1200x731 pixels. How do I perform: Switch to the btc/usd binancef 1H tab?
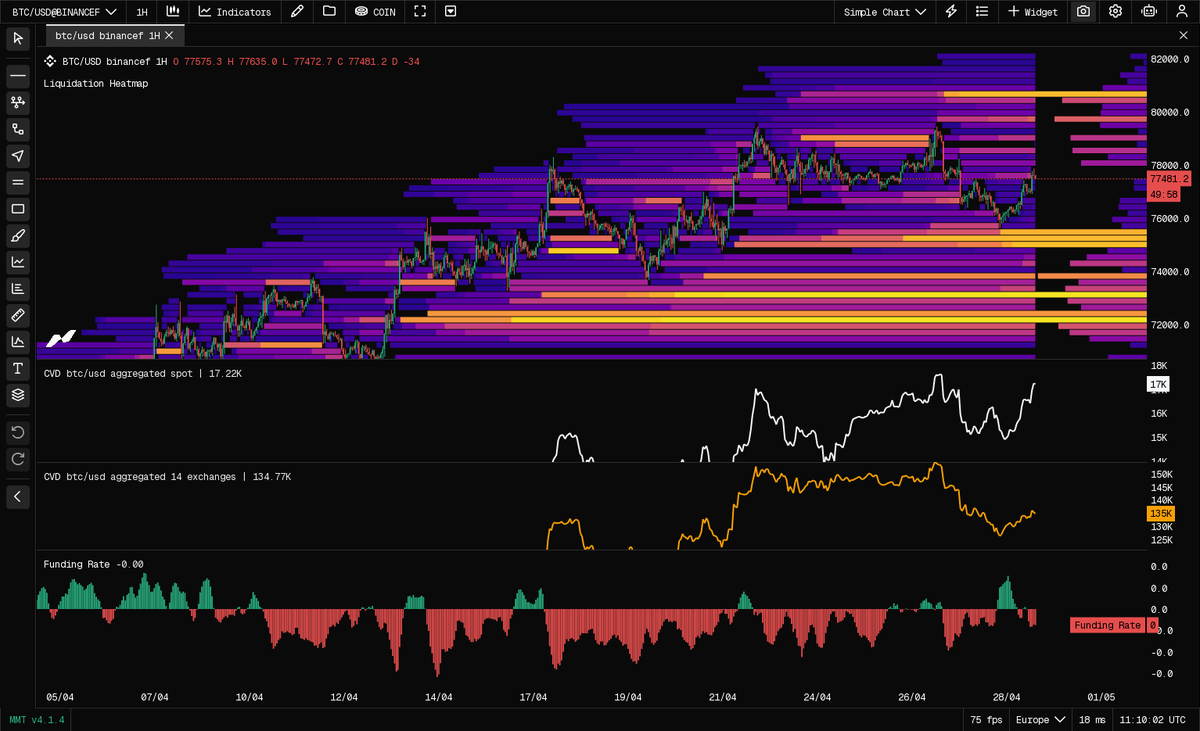pos(107,36)
